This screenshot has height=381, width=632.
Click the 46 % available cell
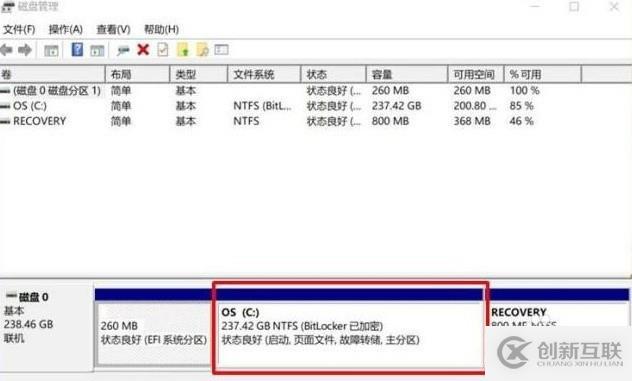(522, 121)
